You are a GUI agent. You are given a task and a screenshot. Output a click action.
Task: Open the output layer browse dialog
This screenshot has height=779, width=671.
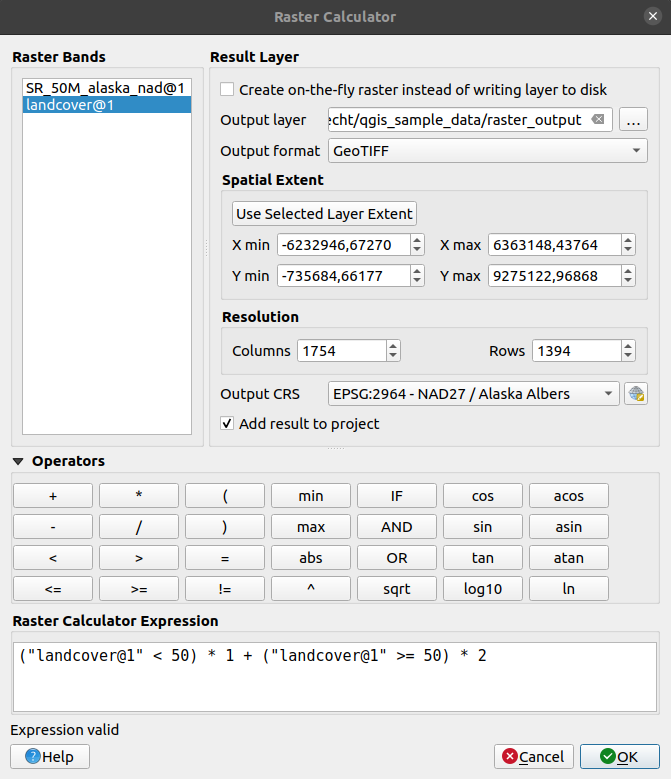point(632,120)
